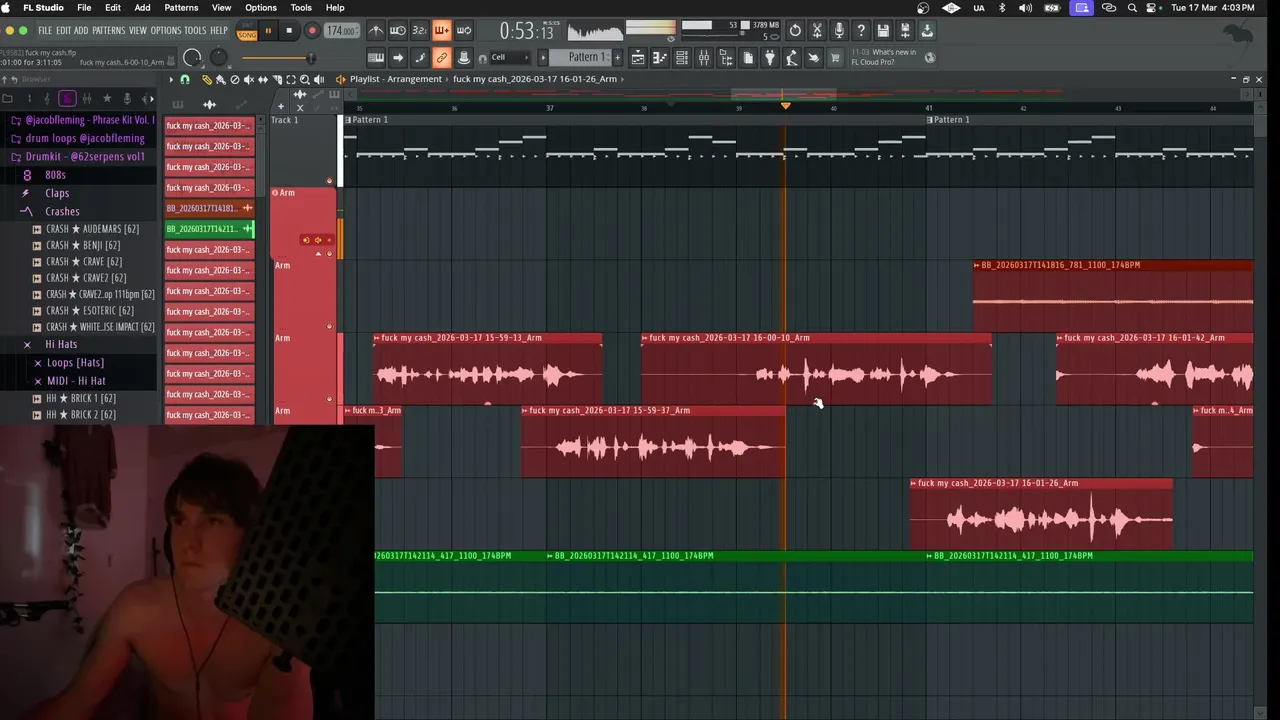Click the red record button
The height and width of the screenshot is (720, 1280).
point(311,31)
